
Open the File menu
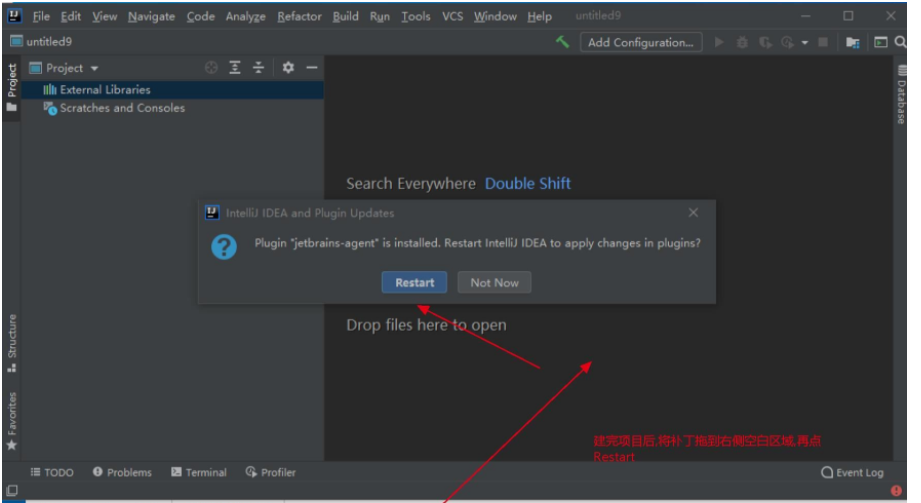[x=41, y=16]
